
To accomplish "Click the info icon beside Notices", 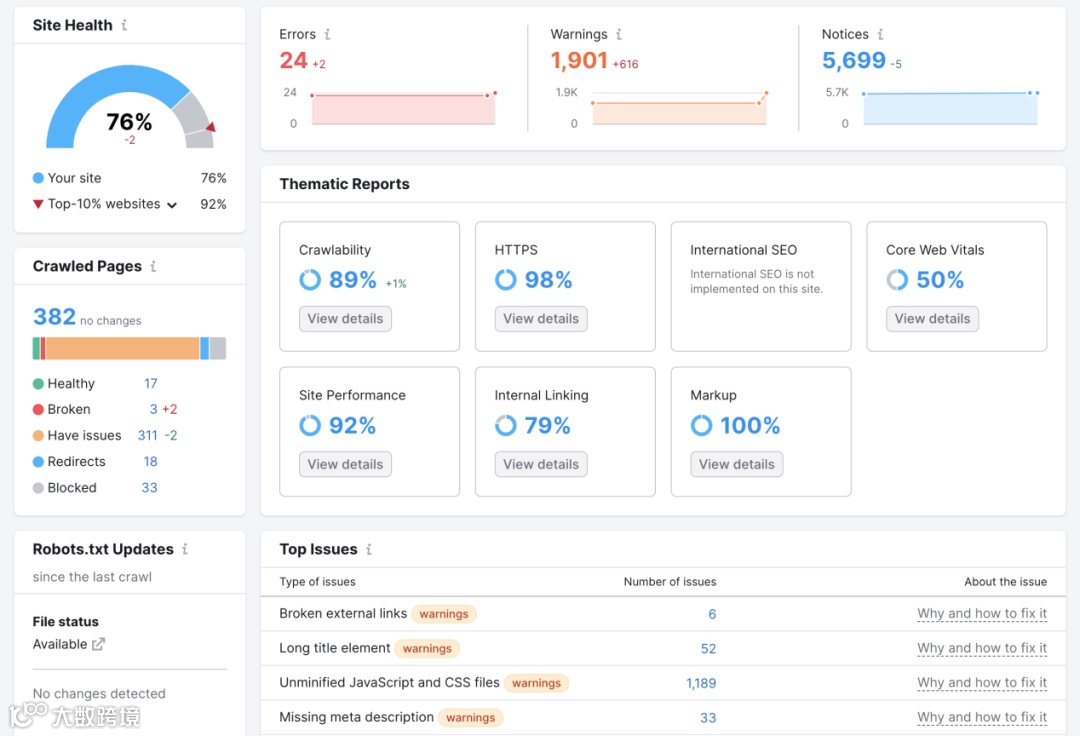I will (880, 34).
